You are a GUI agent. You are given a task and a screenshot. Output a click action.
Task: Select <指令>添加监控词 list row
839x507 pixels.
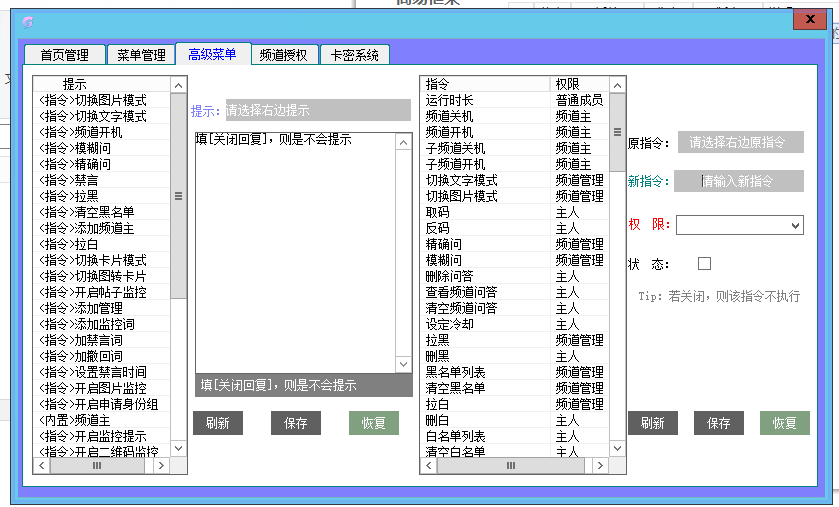(x=102, y=324)
